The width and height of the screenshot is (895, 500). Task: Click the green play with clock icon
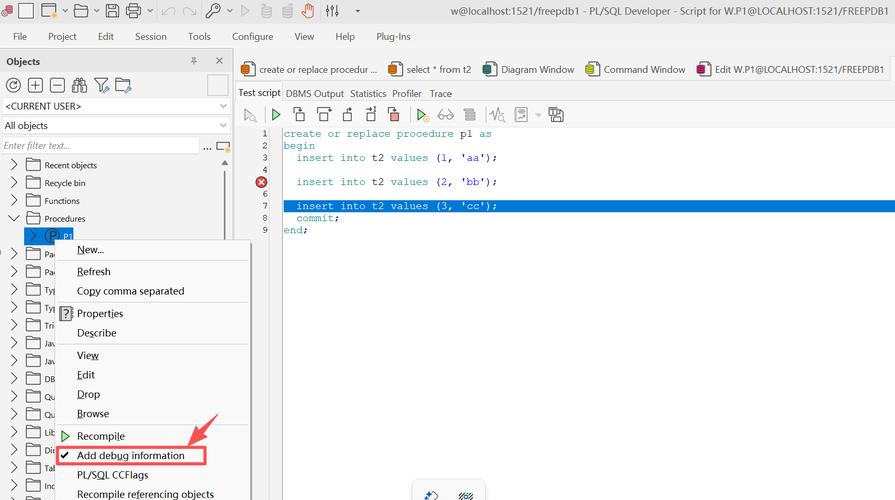[x=422, y=115]
